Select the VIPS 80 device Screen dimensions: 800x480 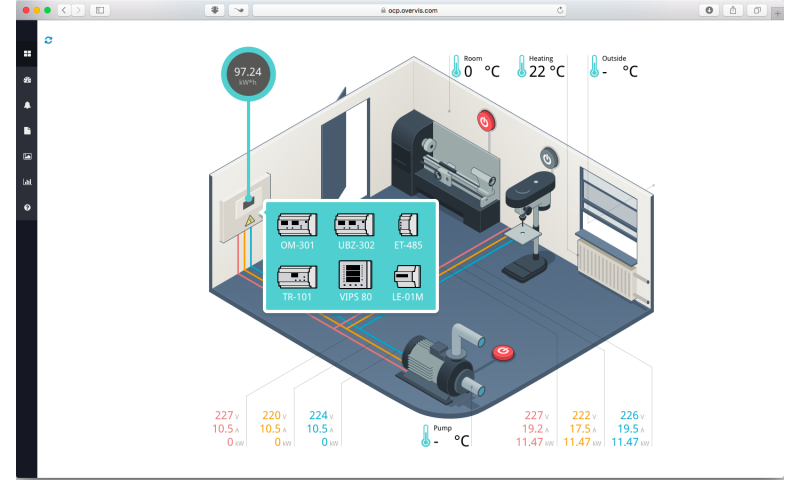coord(354,281)
